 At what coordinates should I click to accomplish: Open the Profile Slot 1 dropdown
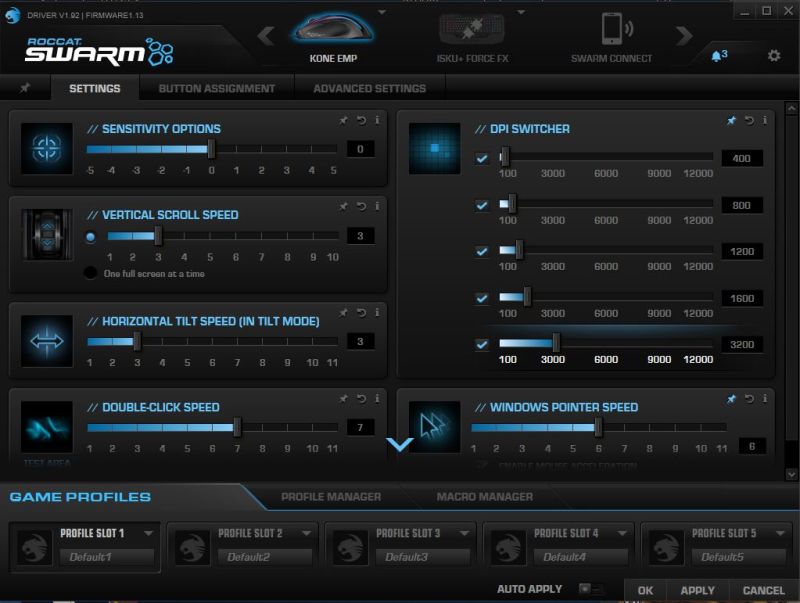pos(148,533)
